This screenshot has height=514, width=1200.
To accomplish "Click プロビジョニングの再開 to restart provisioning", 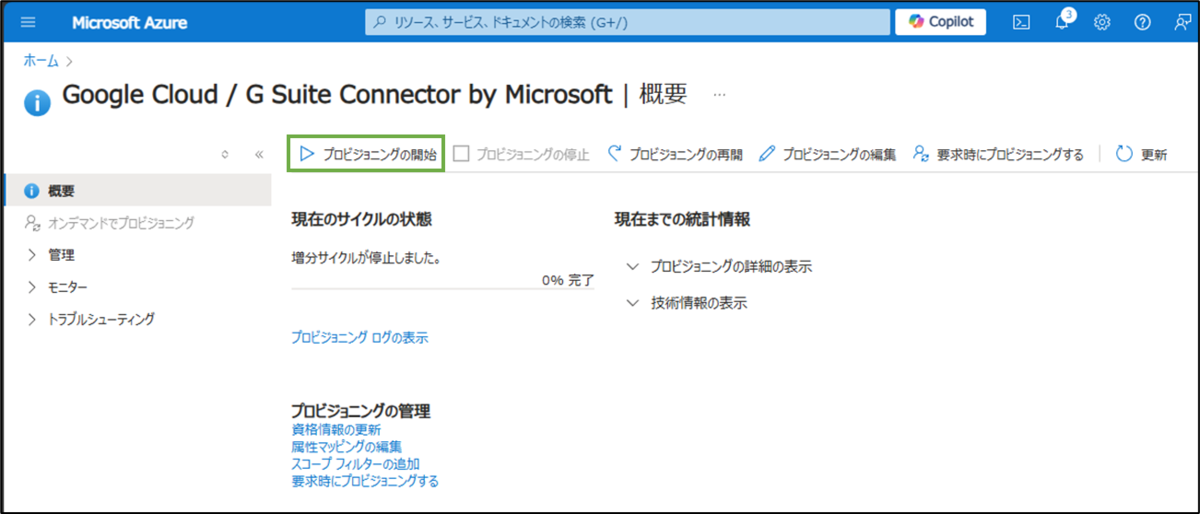I will point(675,154).
